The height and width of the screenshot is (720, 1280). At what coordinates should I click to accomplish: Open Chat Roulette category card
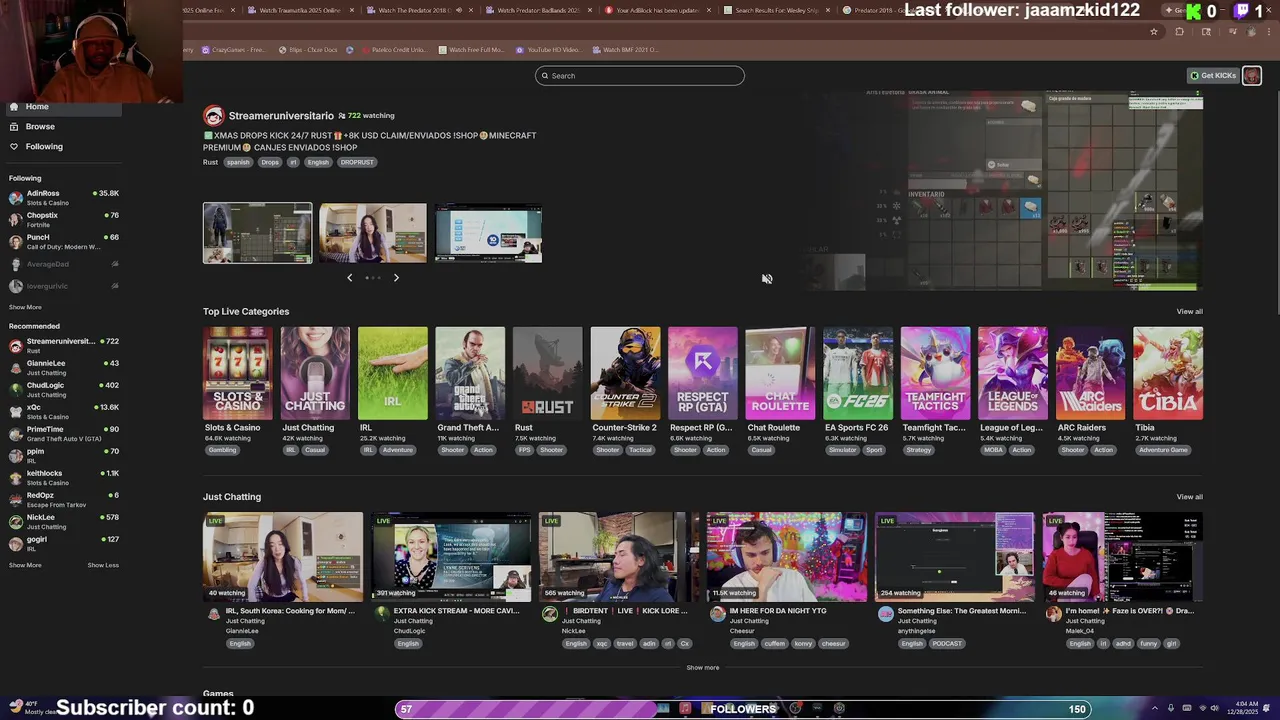pyautogui.click(x=780, y=373)
